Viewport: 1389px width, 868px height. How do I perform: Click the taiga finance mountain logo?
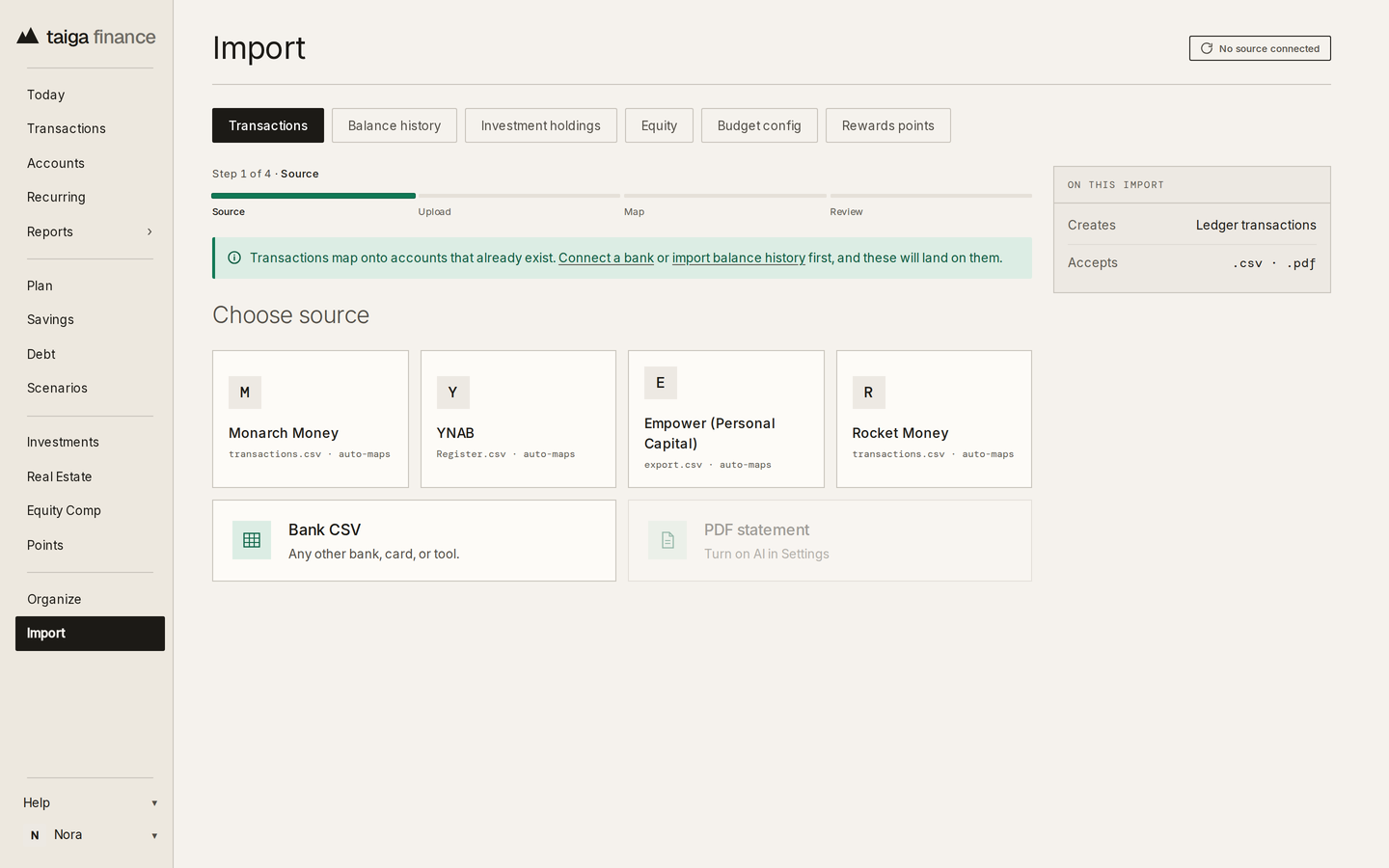click(28, 37)
